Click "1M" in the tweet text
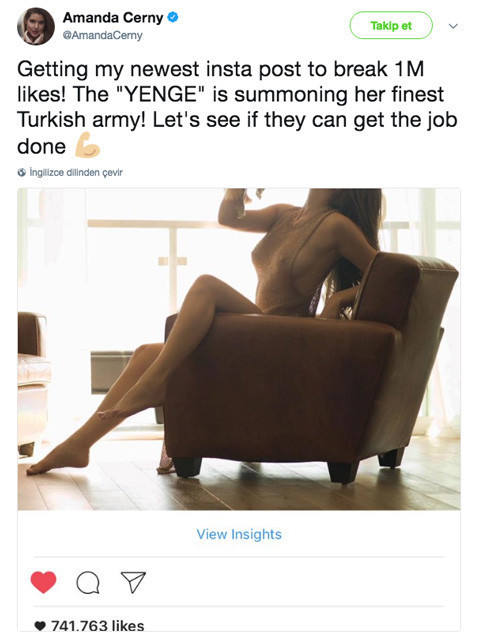The height and width of the screenshot is (640, 490). coord(409,69)
